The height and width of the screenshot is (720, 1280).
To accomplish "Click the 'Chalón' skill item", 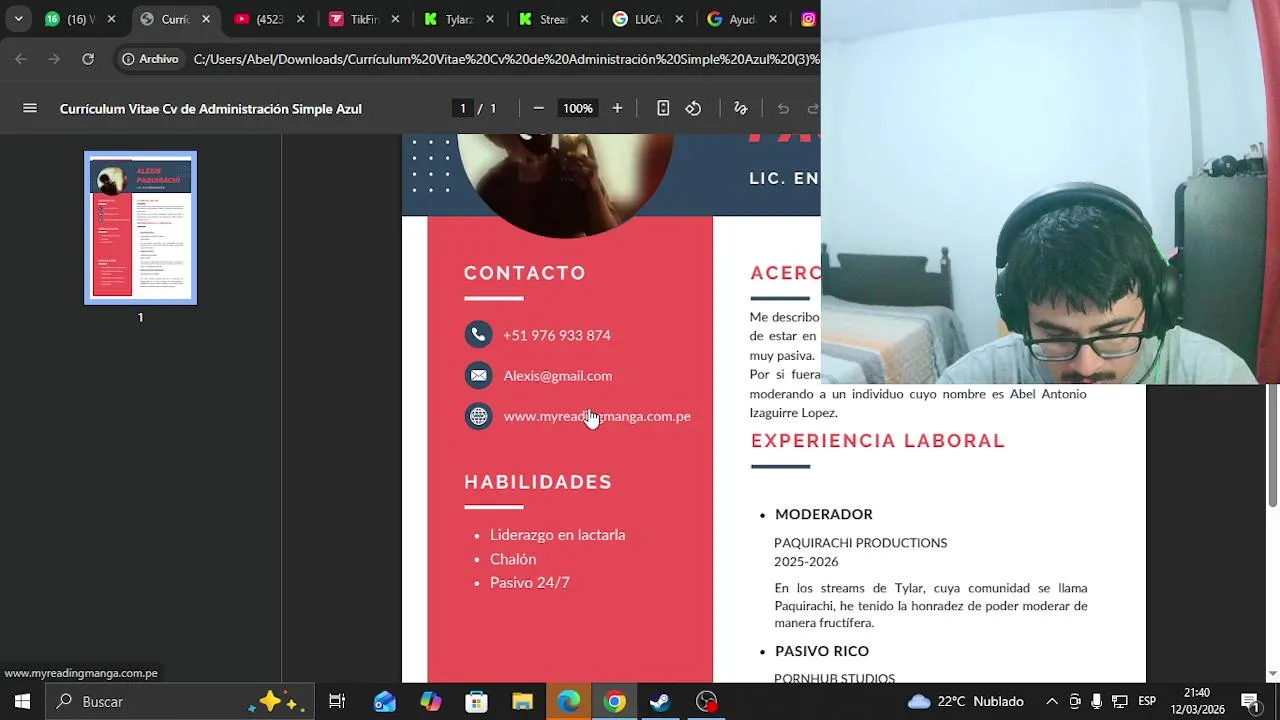I will [513, 559].
